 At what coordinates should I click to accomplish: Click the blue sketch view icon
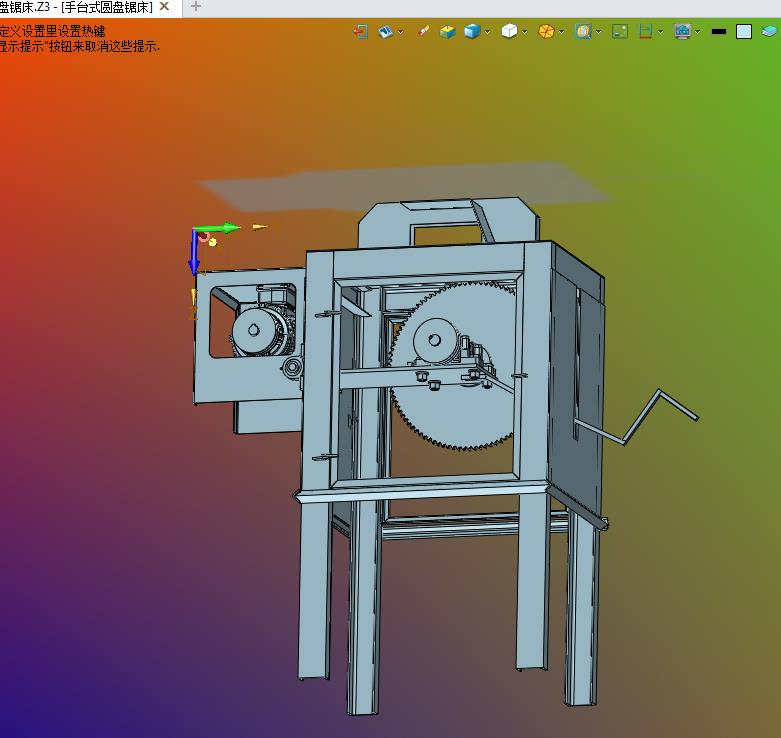pyautogui.click(x=386, y=32)
